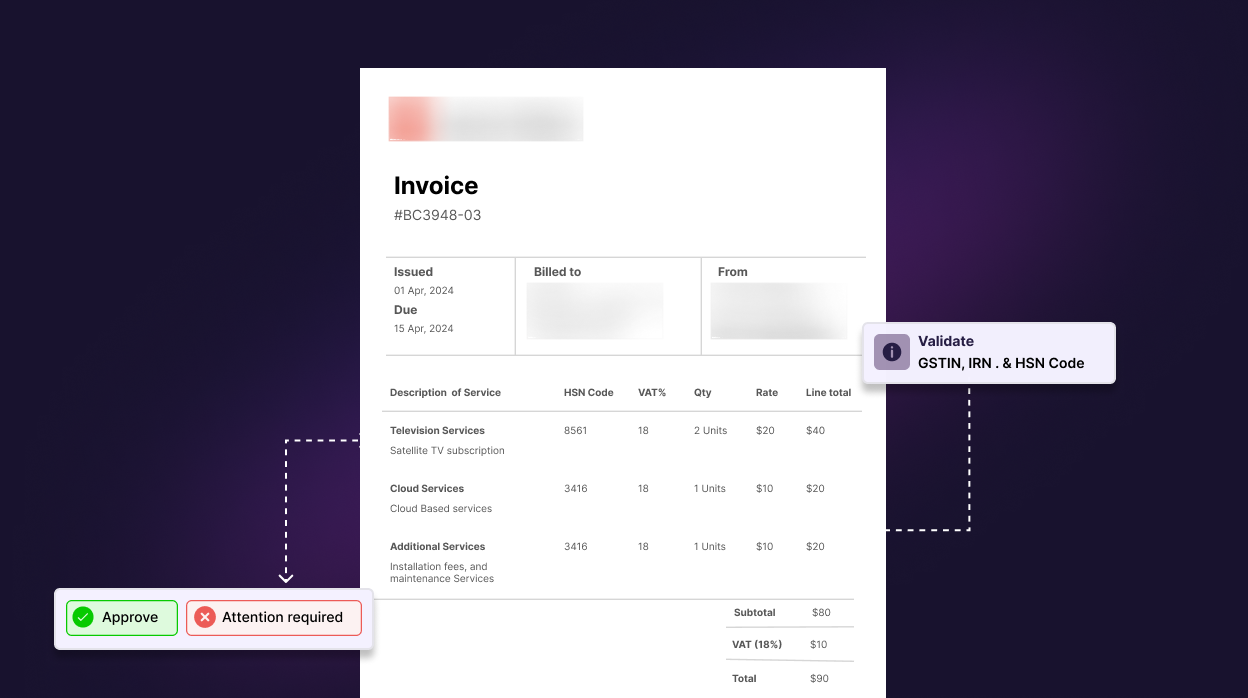Click the green checkmark approval icon
Viewport: 1248px width, 698px height.
pyautogui.click(x=84, y=617)
